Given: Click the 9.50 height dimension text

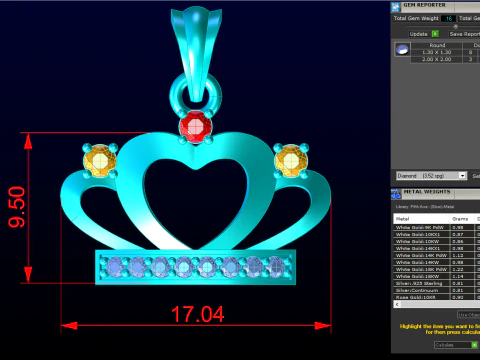Looking at the screenshot, I should coord(17,207).
